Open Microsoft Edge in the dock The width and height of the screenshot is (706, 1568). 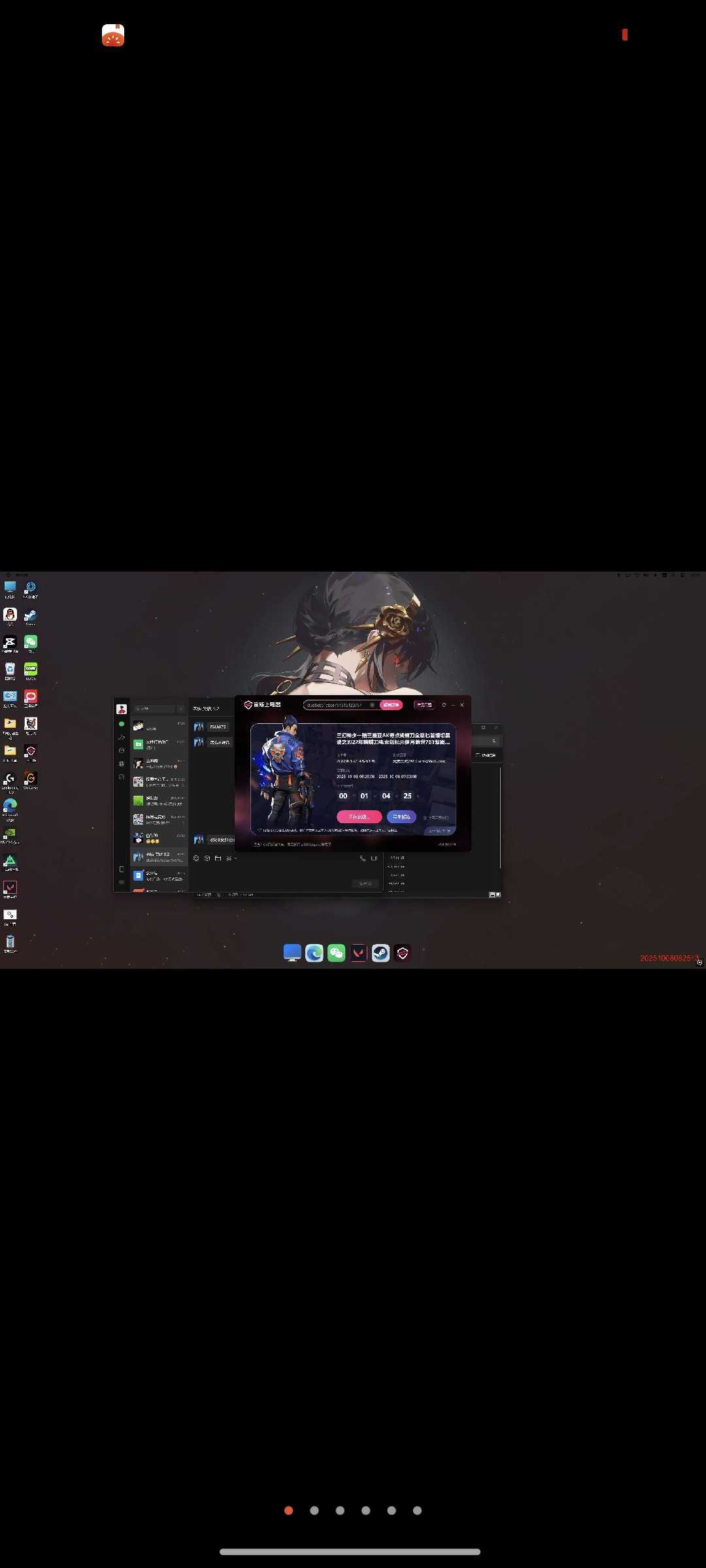point(314,953)
